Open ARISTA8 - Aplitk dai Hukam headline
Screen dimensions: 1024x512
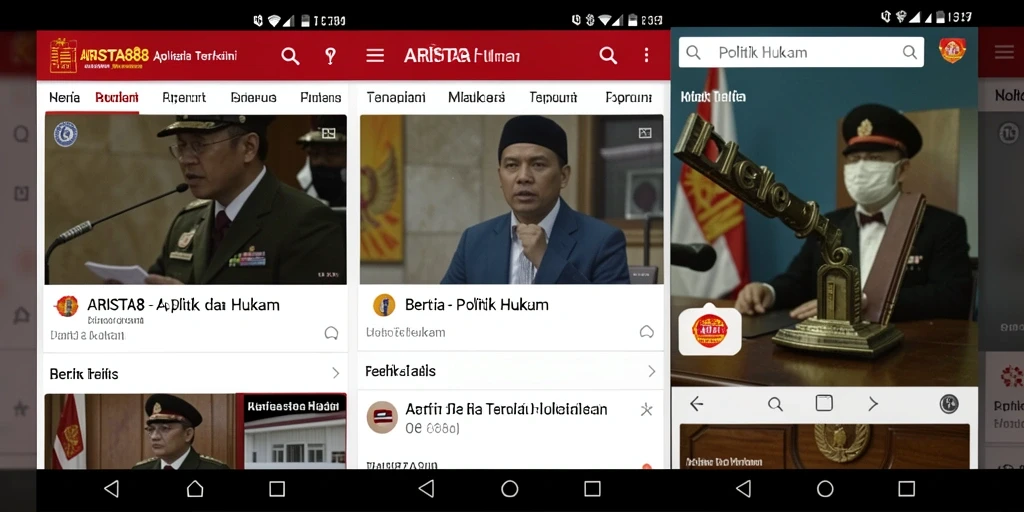183,304
